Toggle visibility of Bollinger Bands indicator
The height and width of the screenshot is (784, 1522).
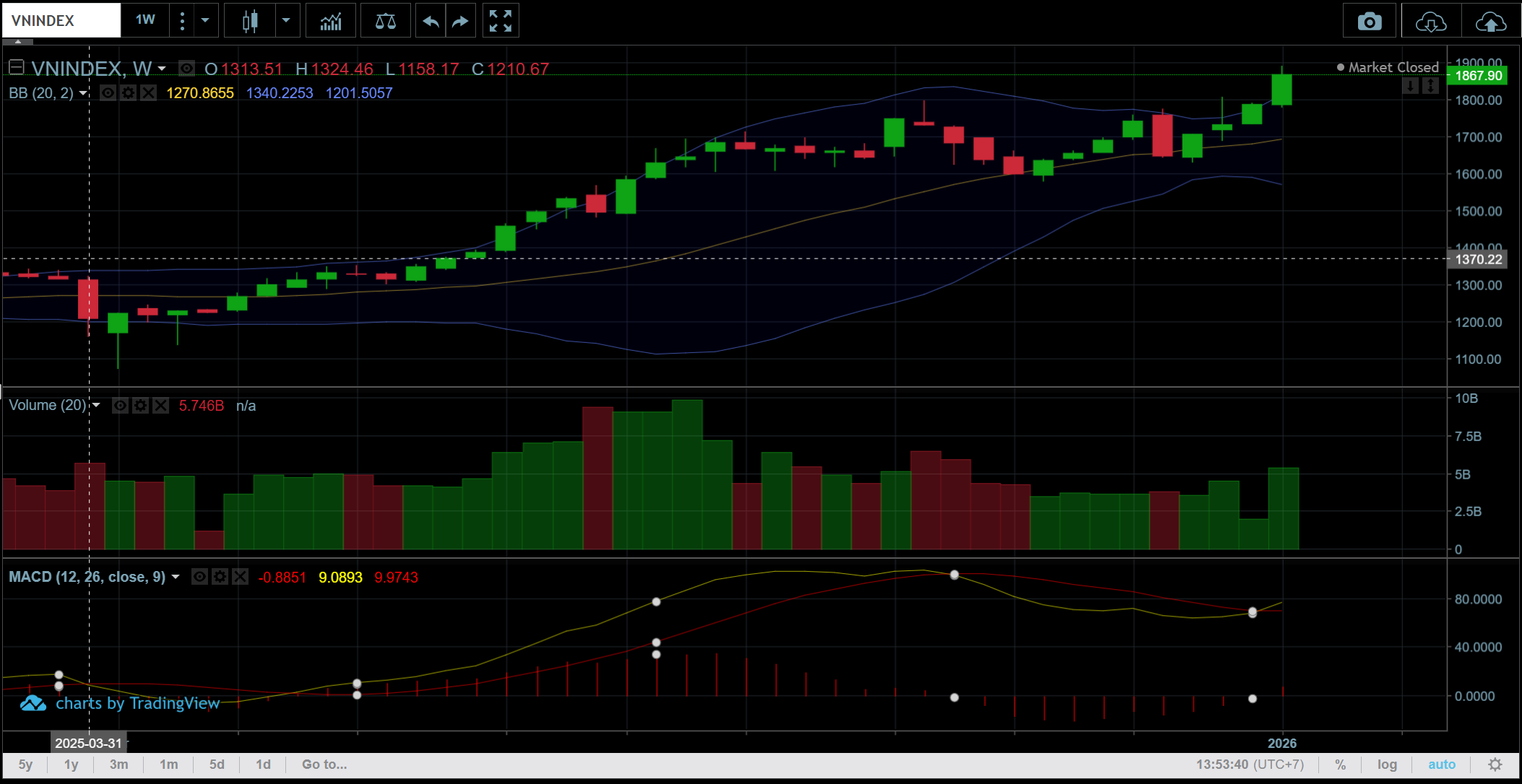click(x=108, y=93)
